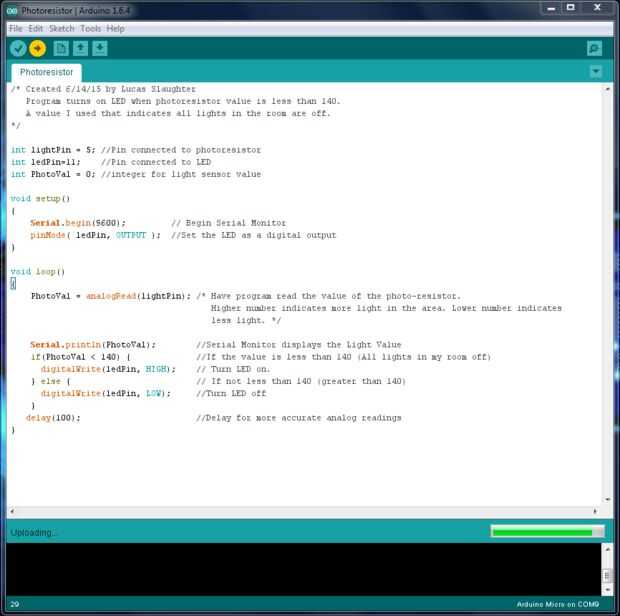Click horizontal scrollbar left arrow
The height and width of the screenshot is (616, 620).
(x=12, y=511)
